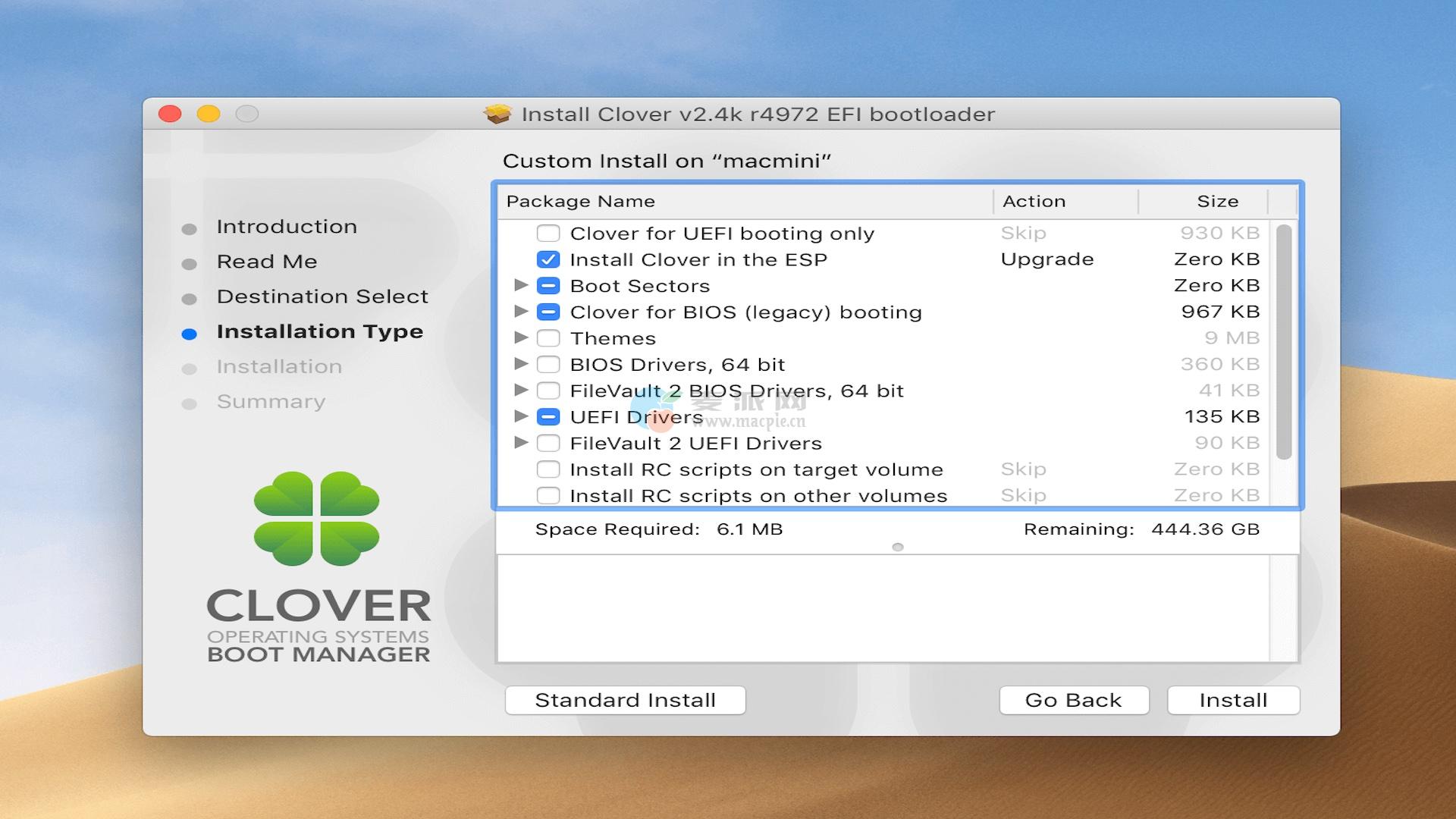Viewport: 1456px width, 819px height.
Task: Expand the Themes disclosure triangle
Action: click(x=521, y=337)
